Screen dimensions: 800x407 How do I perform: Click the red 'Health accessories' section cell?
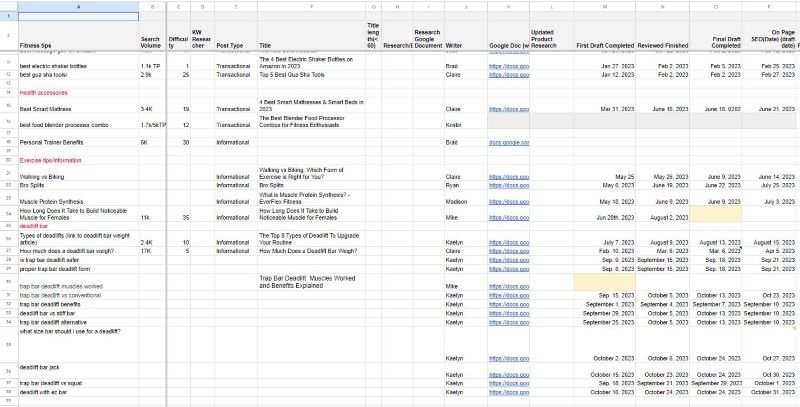[x=79, y=93]
